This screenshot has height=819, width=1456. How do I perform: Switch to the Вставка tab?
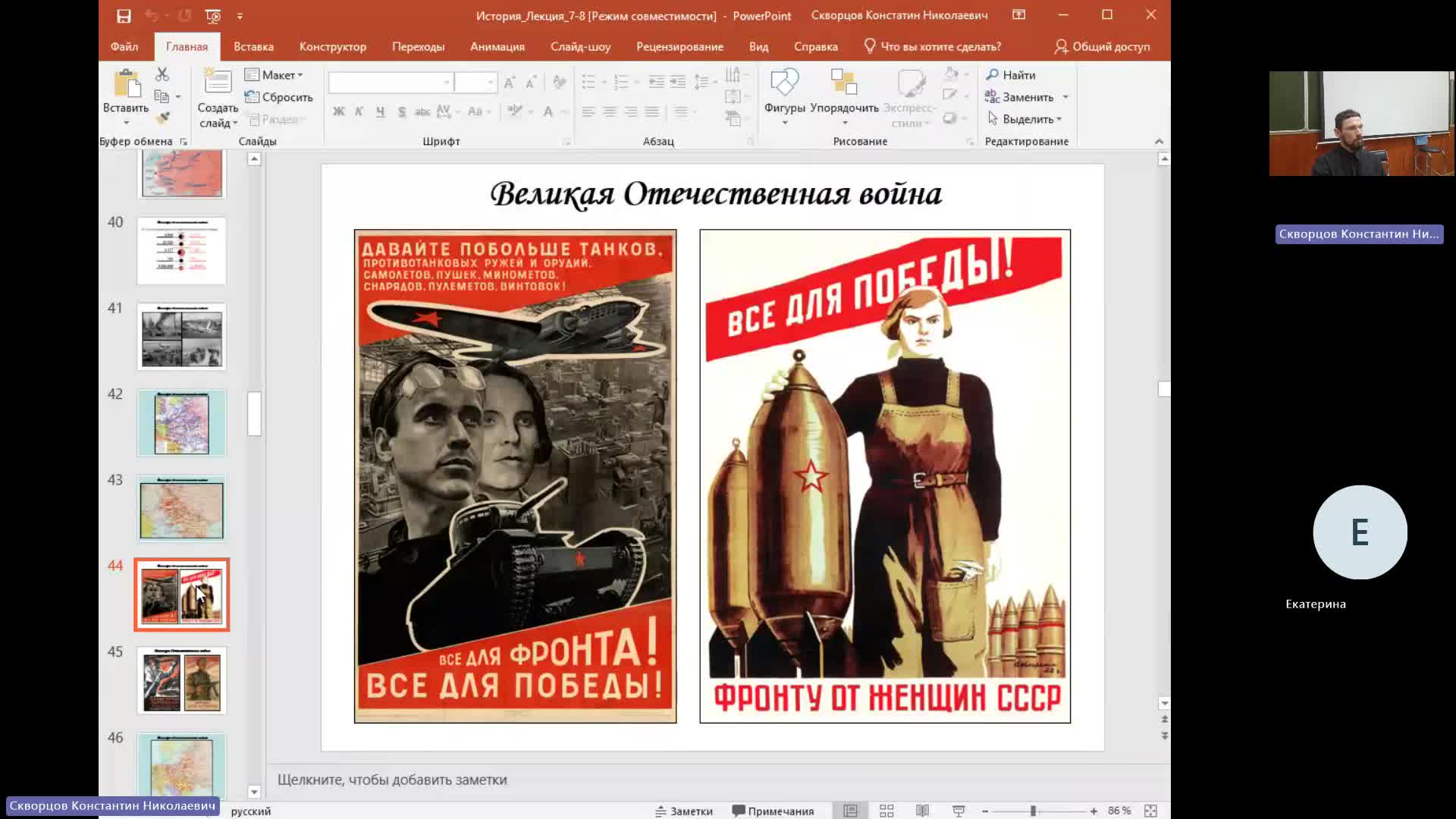click(253, 46)
